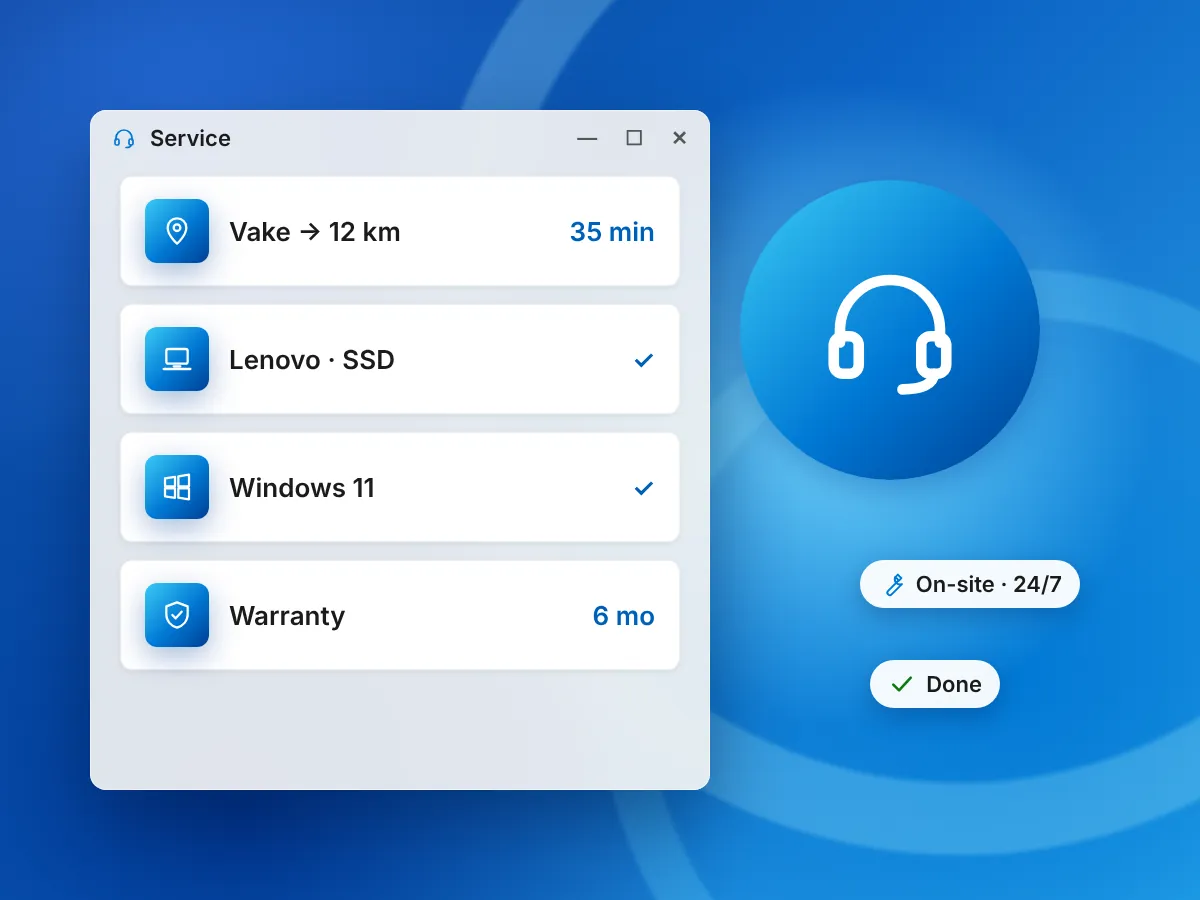Click the large headset circle icon

click(890, 330)
